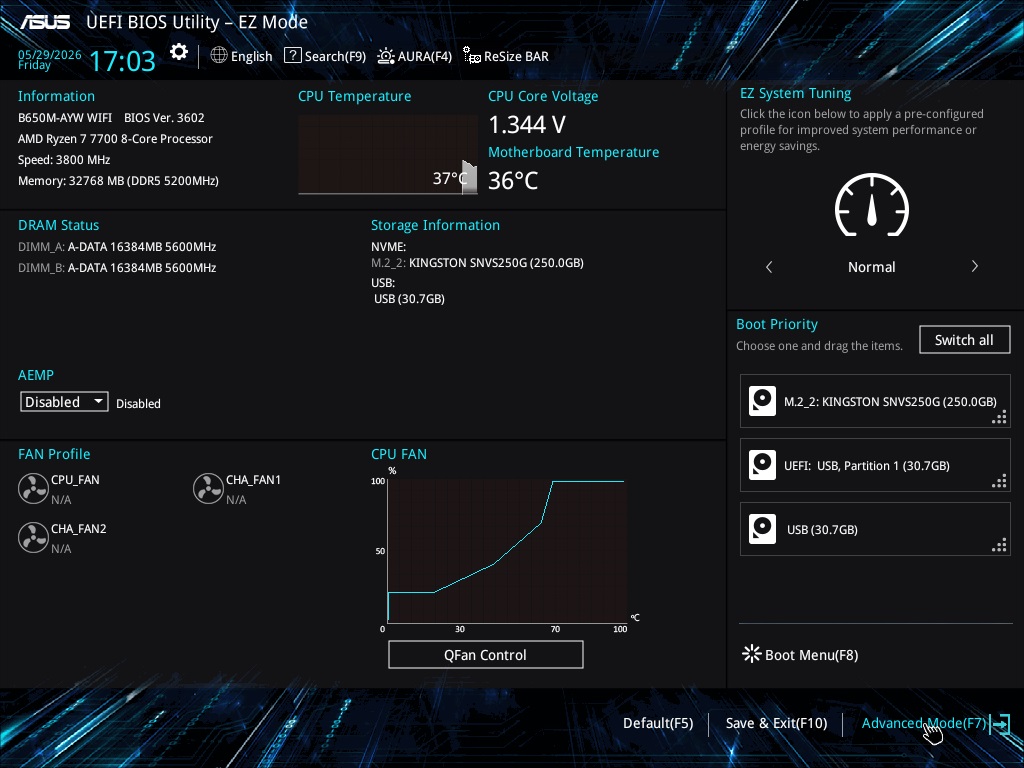Click DIMM_B A-DATA 16384MB entry
This screenshot has width=1024, height=768.
click(x=117, y=267)
